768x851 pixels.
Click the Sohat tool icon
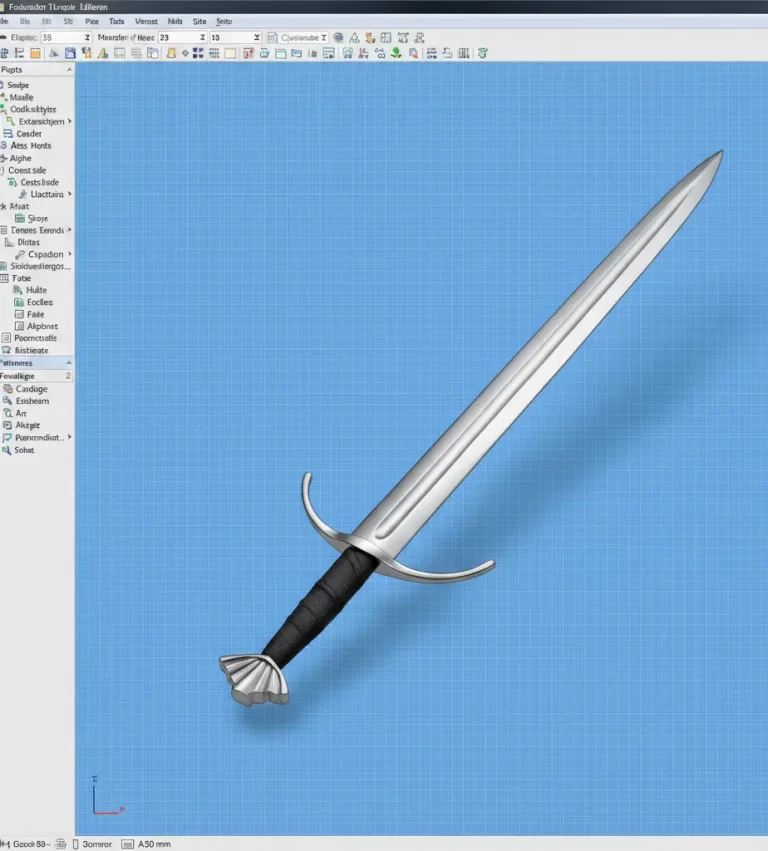[8, 450]
